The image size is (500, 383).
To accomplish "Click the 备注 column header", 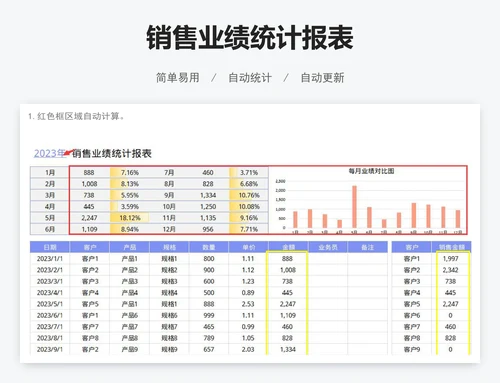I will pos(367,247).
